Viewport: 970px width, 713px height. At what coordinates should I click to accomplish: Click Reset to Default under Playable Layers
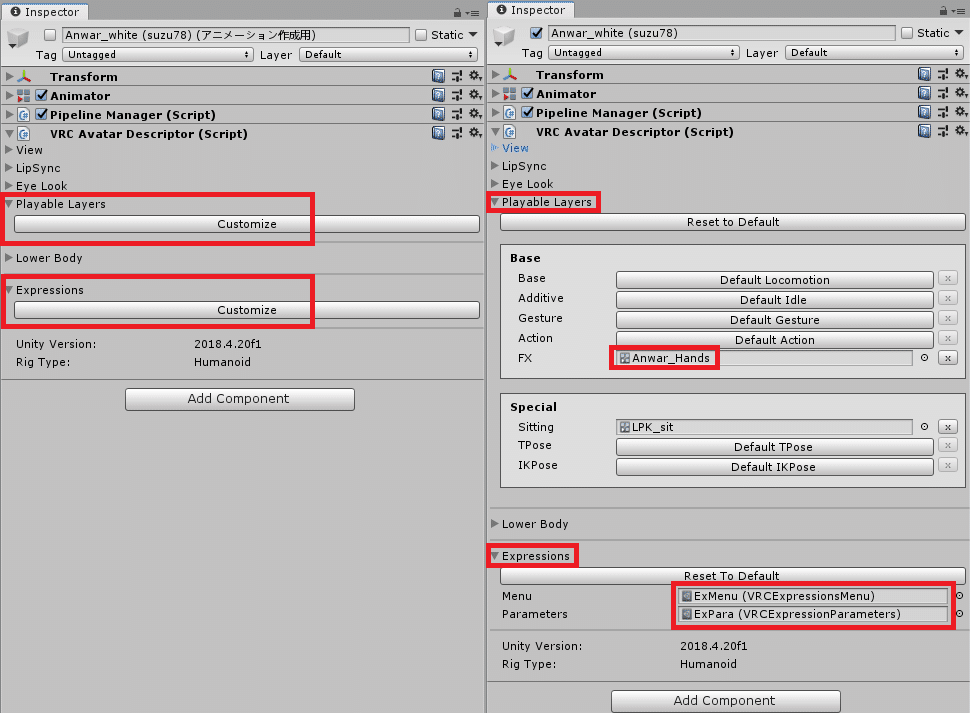pyautogui.click(x=733, y=222)
